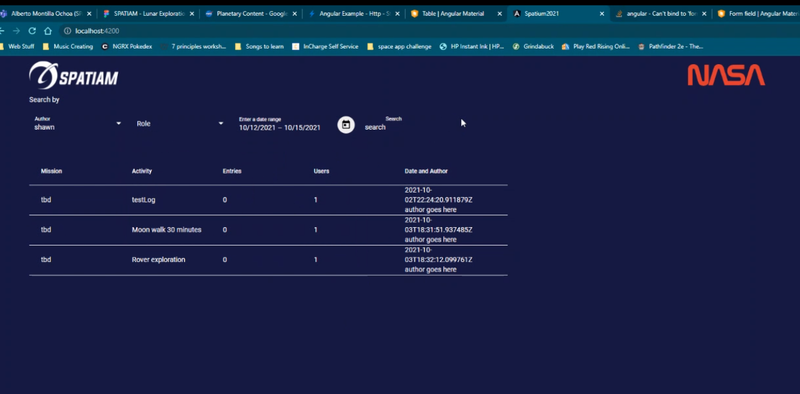Click the forward navigation arrow

16,31
